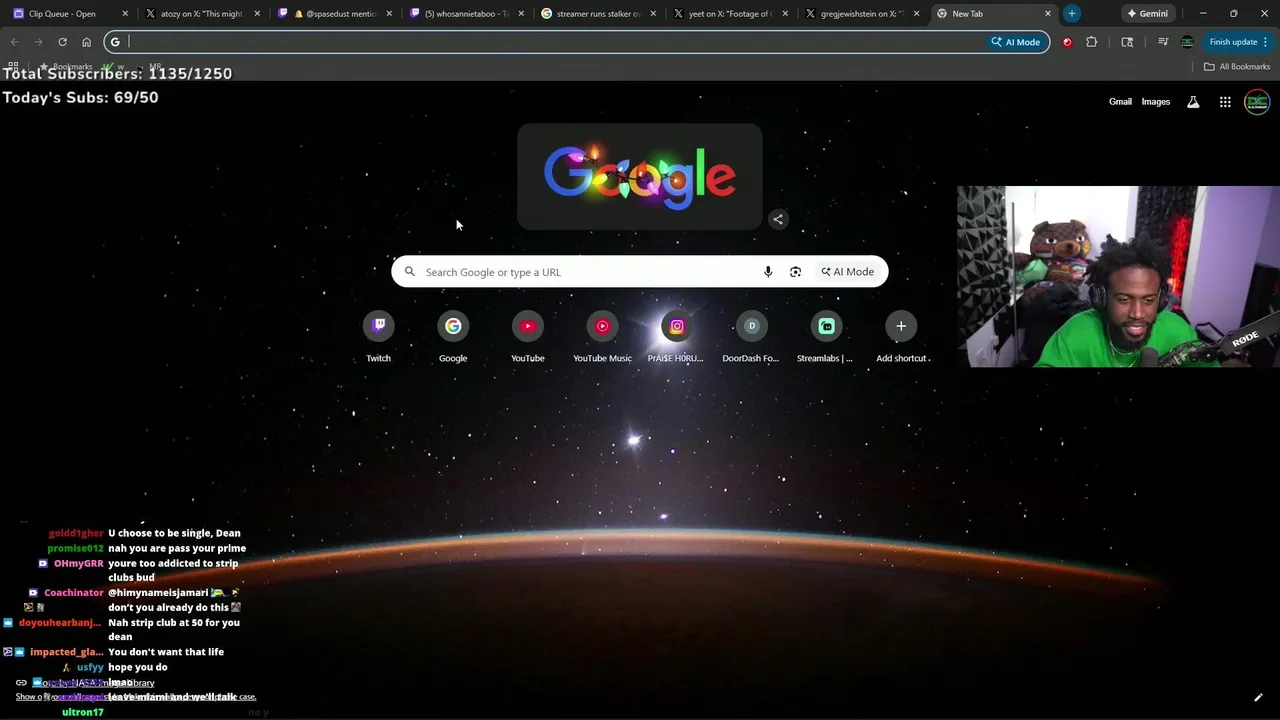
Task: Click the Add shortcut plus tile
Action: 901,338
